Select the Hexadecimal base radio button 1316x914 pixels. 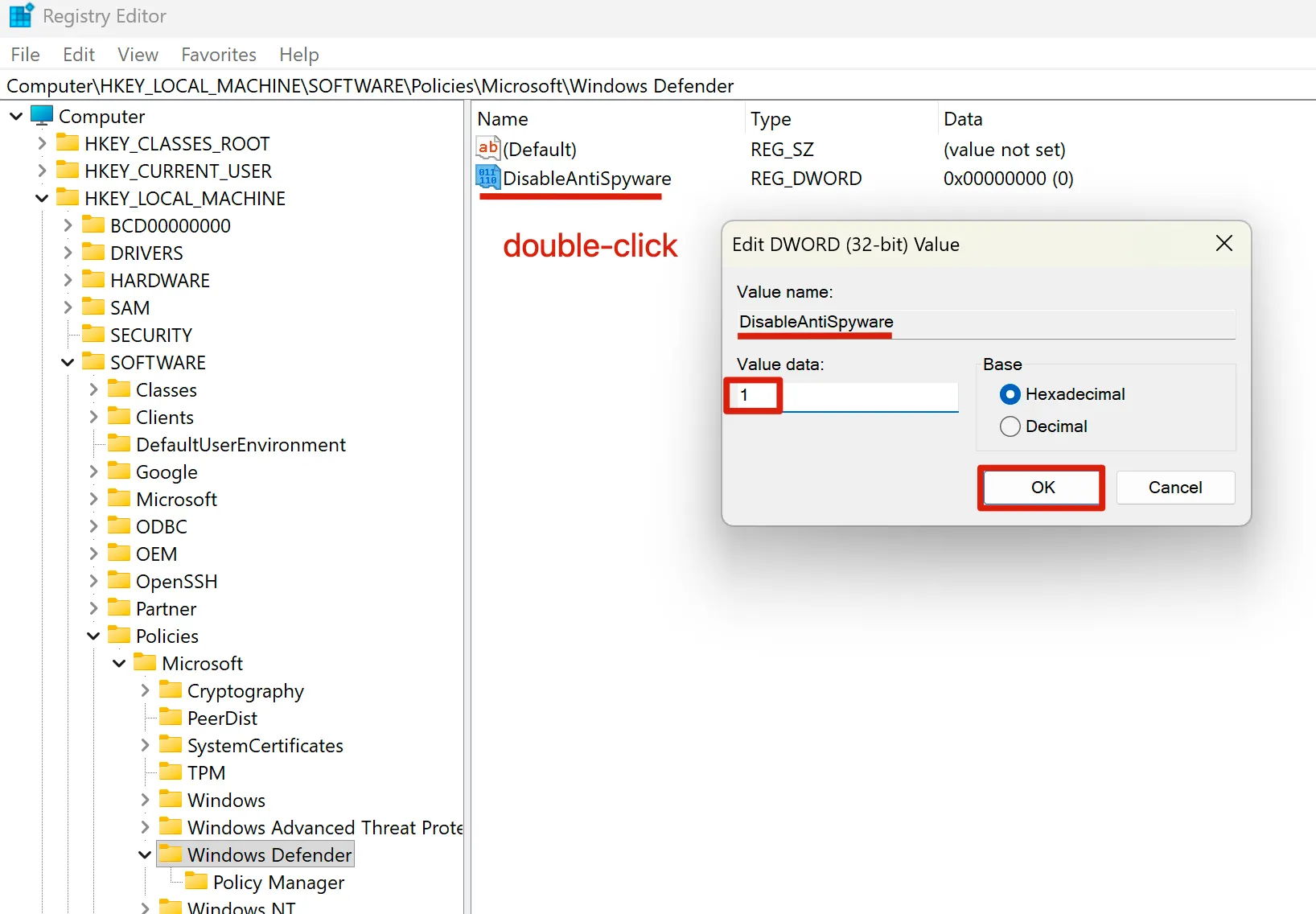1010,394
